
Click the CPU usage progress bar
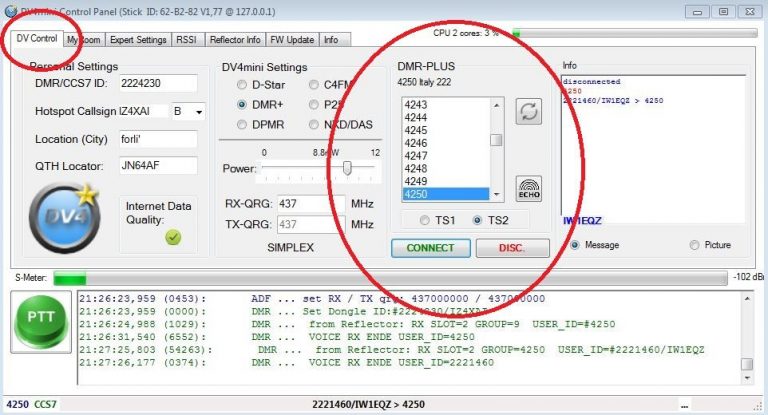(x=635, y=33)
